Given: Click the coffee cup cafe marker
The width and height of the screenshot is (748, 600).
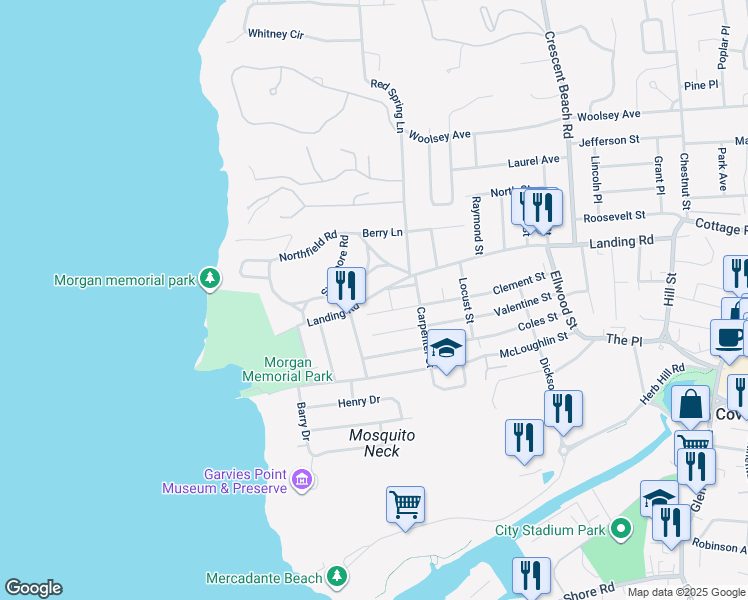Looking at the screenshot, I should click(729, 338).
